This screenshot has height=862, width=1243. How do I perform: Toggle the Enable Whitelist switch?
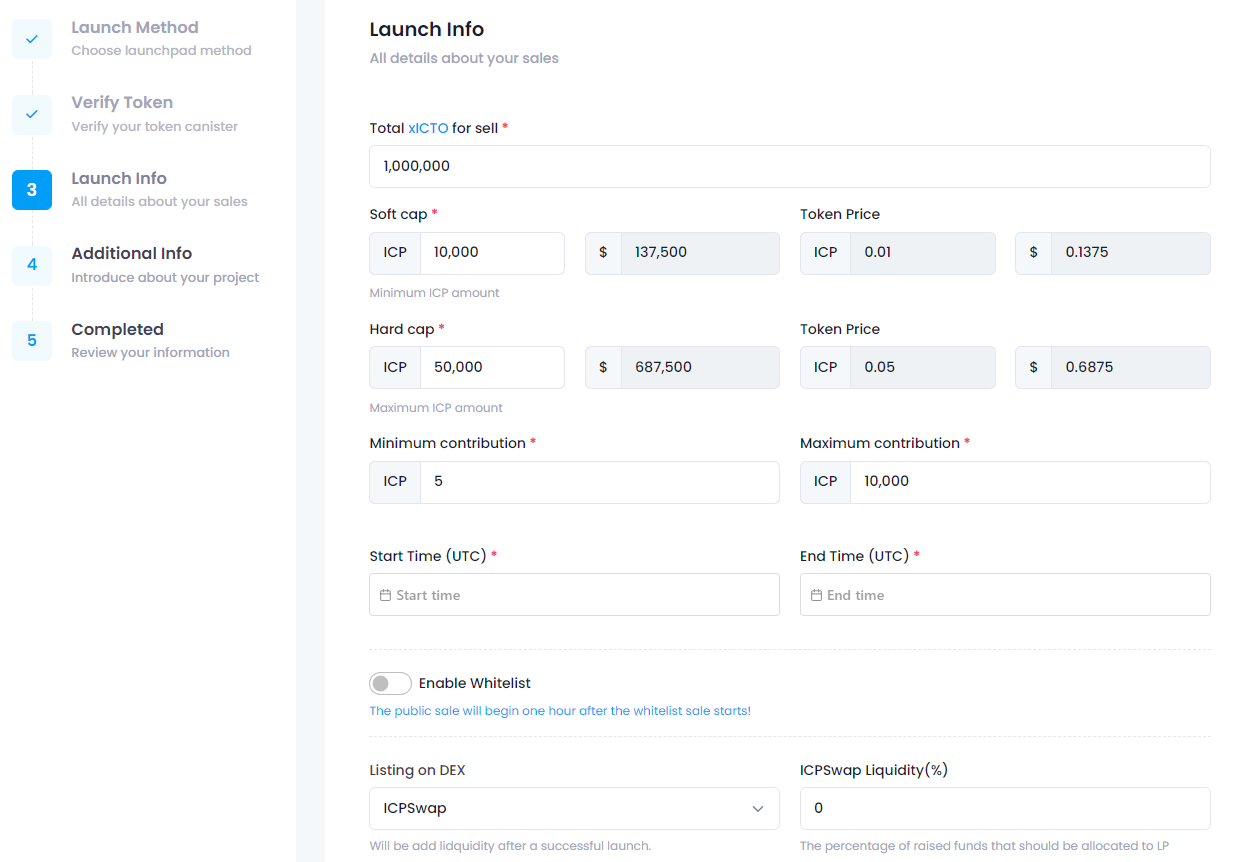coord(390,683)
